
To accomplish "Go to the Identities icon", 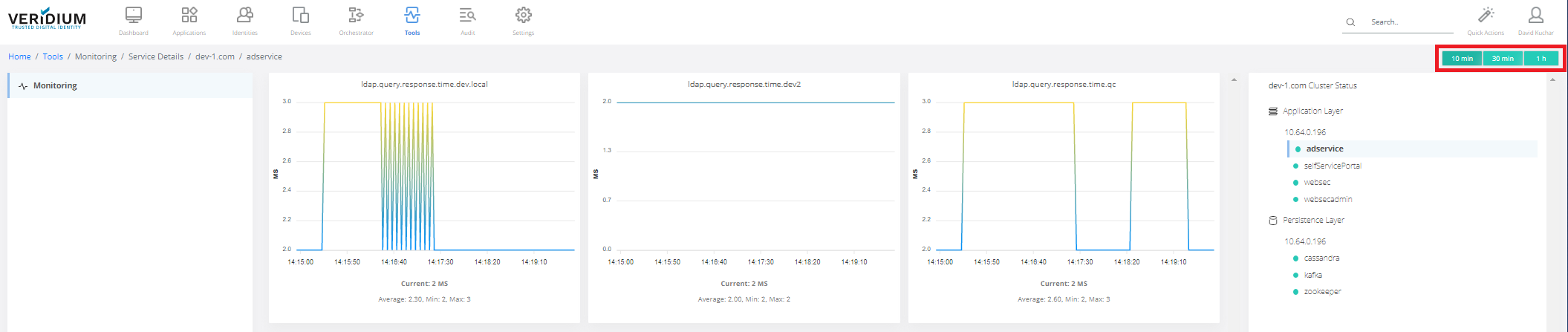I will pos(245,16).
